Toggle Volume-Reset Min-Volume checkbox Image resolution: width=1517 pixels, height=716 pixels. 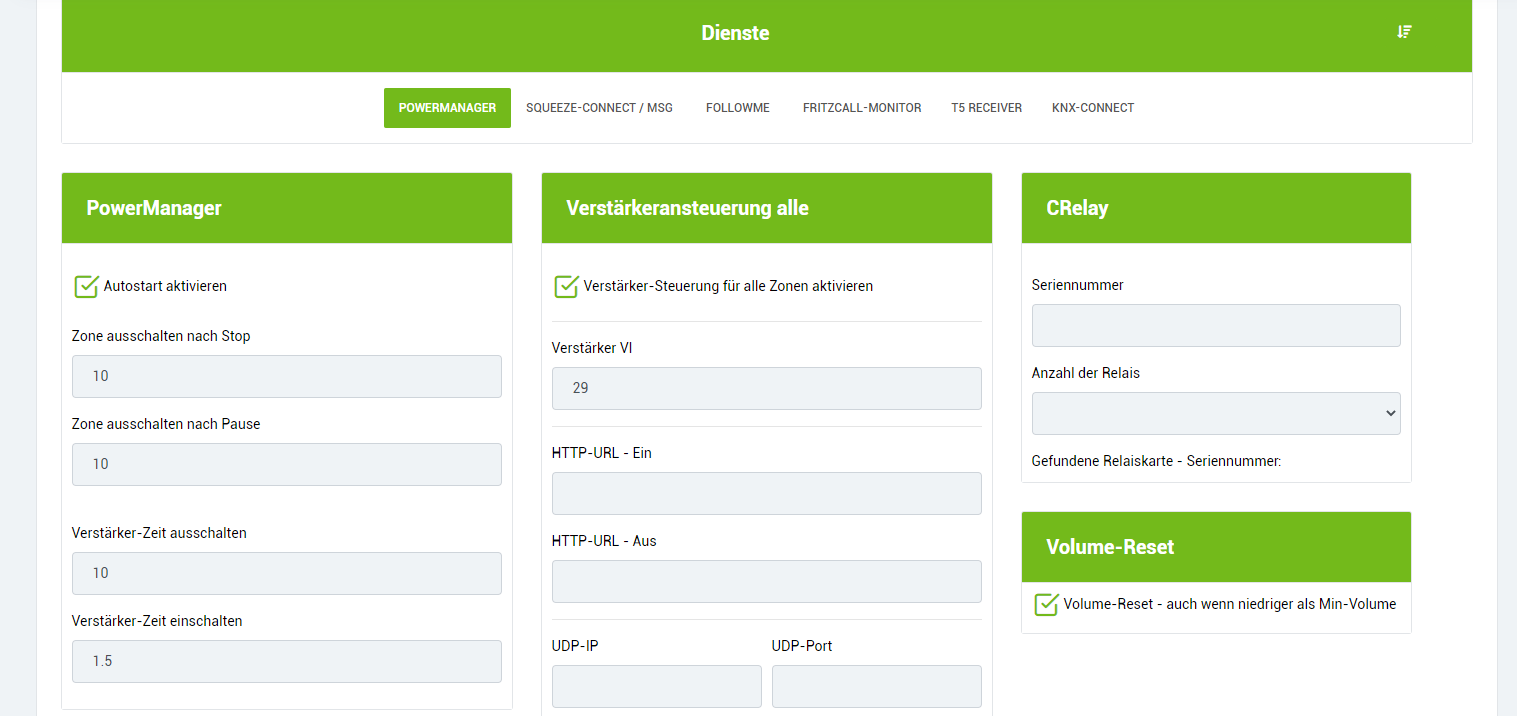point(1046,604)
